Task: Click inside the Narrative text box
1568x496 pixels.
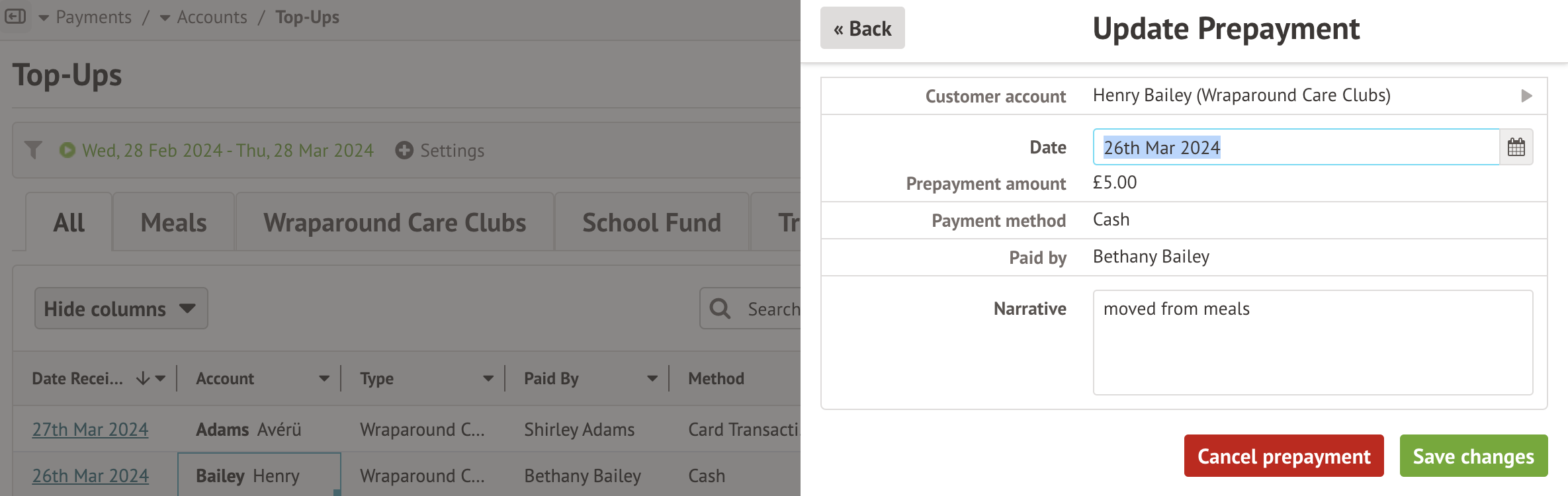Action: (1313, 342)
